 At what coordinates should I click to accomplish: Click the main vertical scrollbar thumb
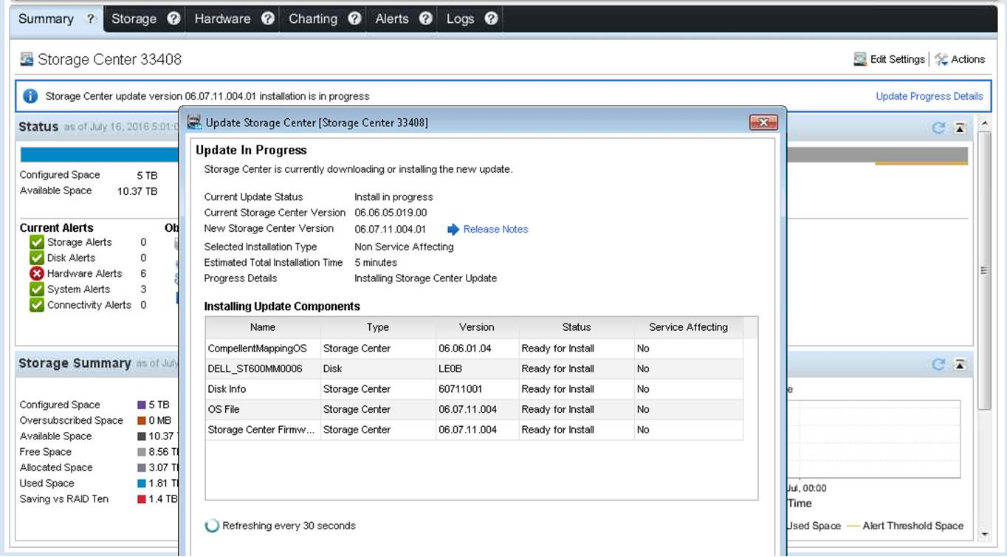coord(985,270)
